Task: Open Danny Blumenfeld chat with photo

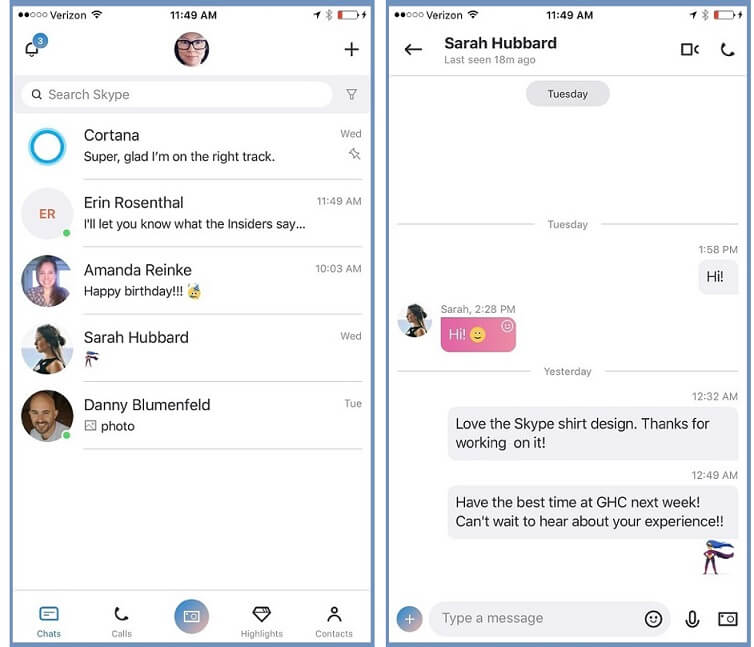Action: tap(192, 415)
